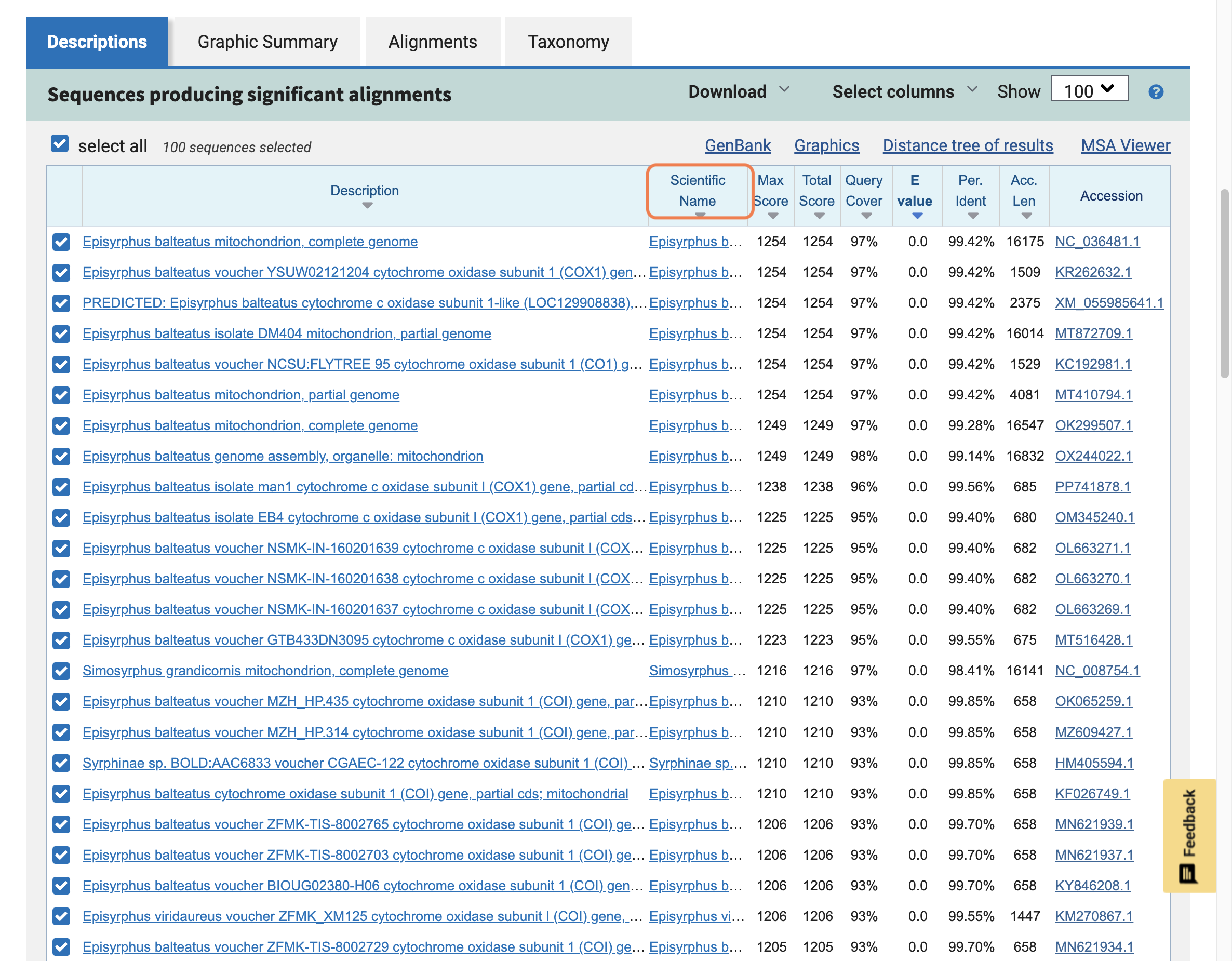Open the Download dropdown menu
This screenshot has width=1232, height=961.
(x=739, y=91)
